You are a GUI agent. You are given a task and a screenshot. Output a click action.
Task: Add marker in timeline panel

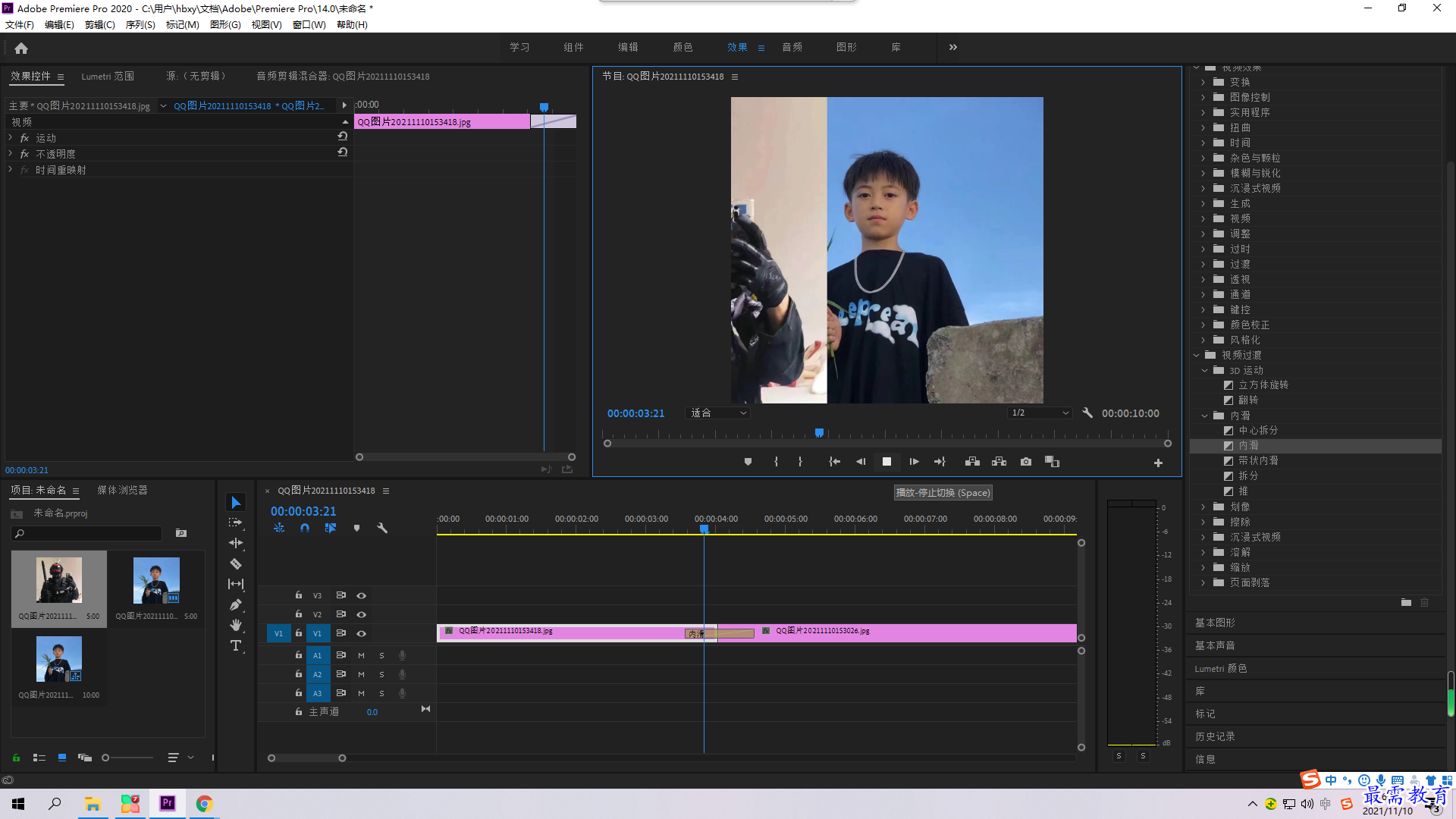coord(356,528)
